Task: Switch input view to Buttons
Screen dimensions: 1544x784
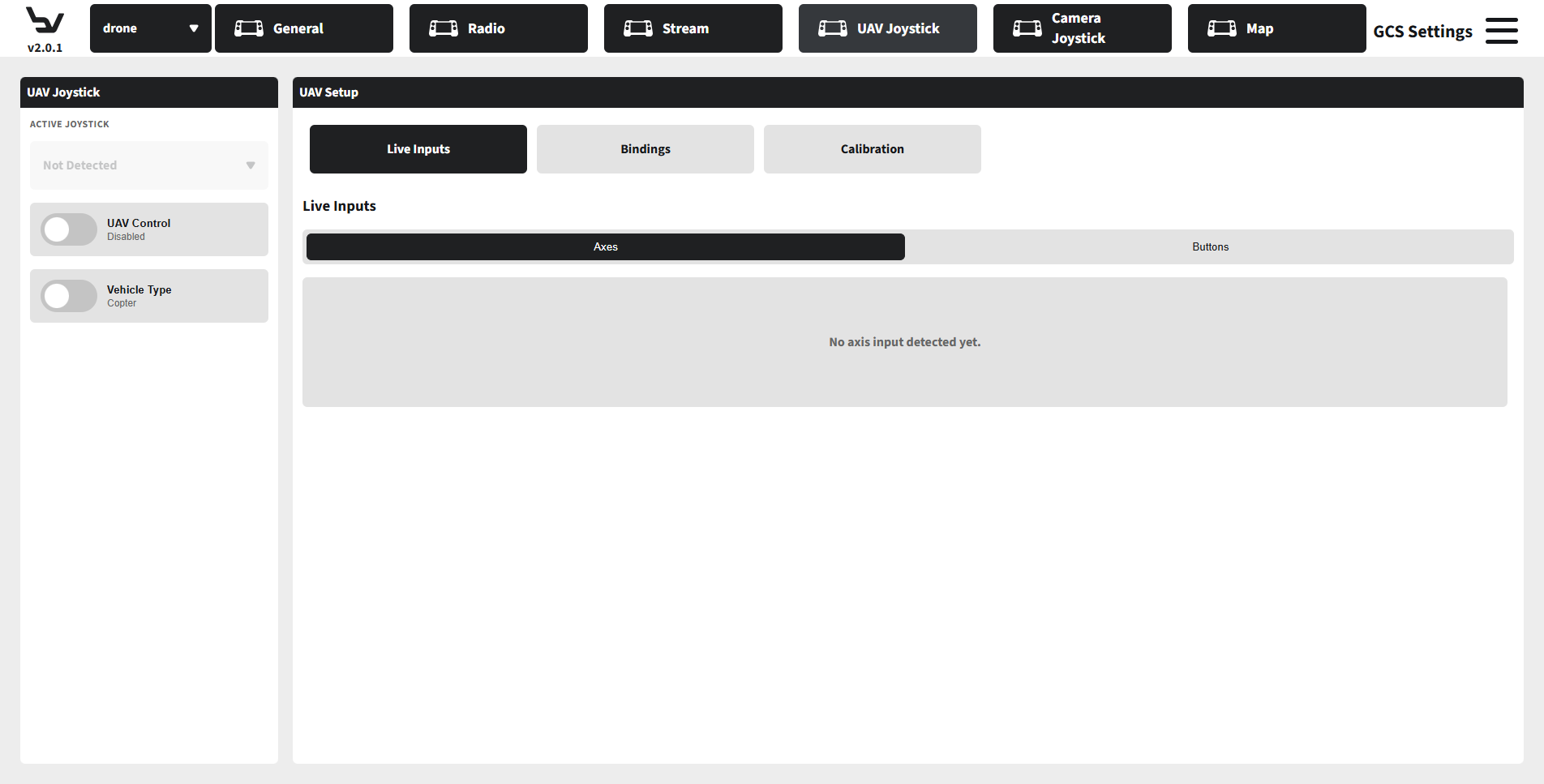Action: 1210,246
